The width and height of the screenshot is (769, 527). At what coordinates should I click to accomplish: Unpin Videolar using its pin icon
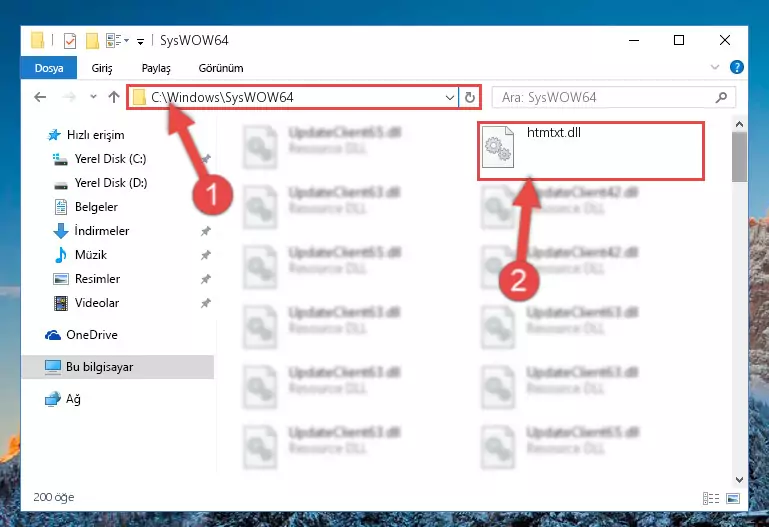206,303
